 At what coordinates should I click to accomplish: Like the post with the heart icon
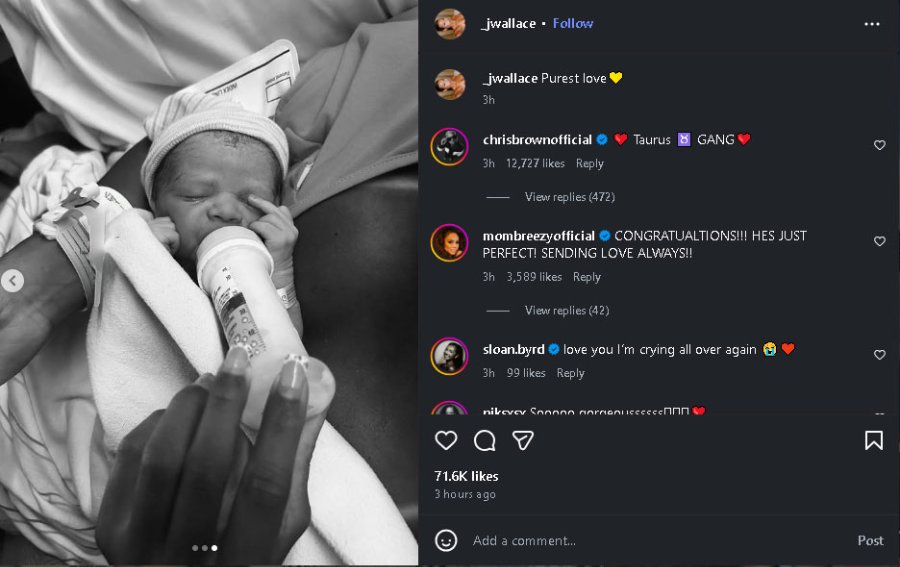coord(446,441)
